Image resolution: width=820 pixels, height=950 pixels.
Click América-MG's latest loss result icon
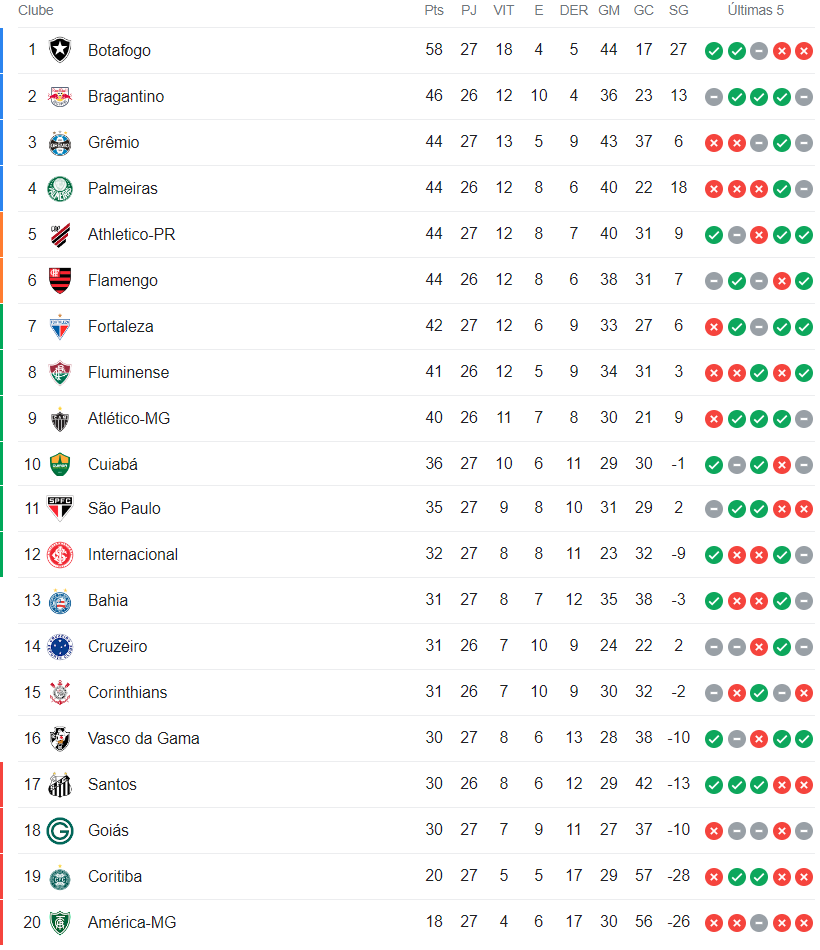pyautogui.click(x=804, y=923)
